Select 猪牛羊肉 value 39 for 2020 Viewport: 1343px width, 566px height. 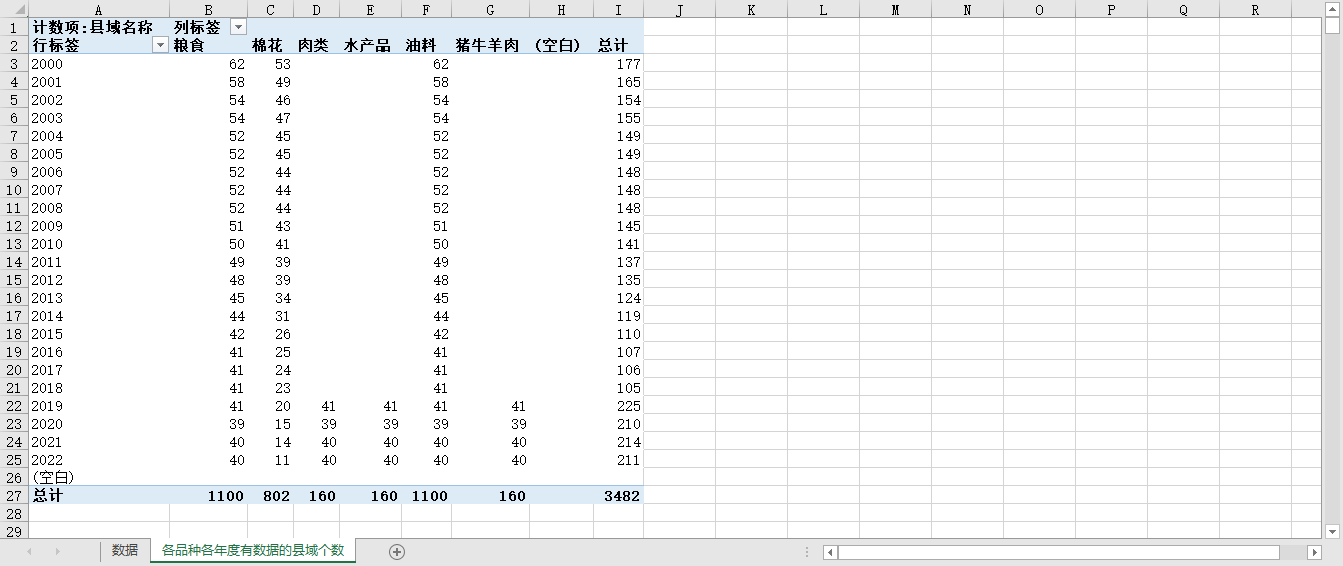coord(490,423)
